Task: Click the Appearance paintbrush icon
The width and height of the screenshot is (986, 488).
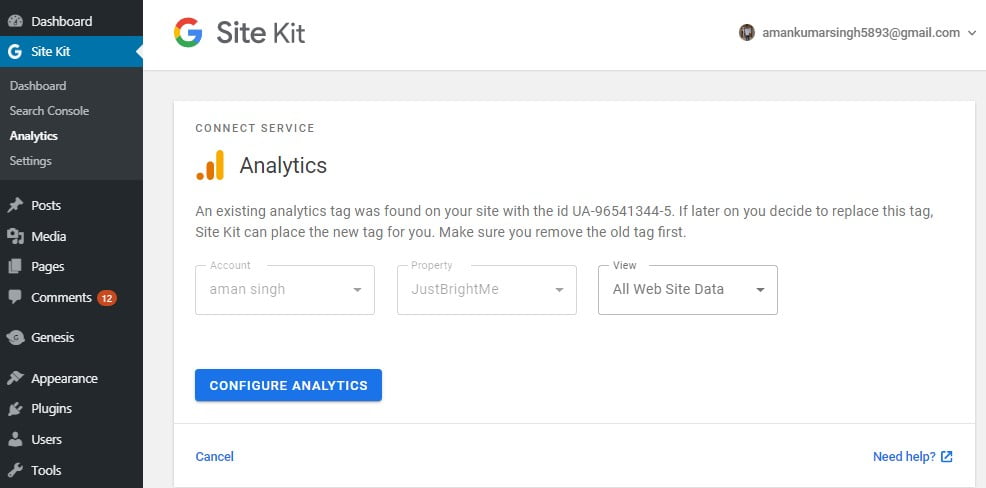Action: pos(15,378)
